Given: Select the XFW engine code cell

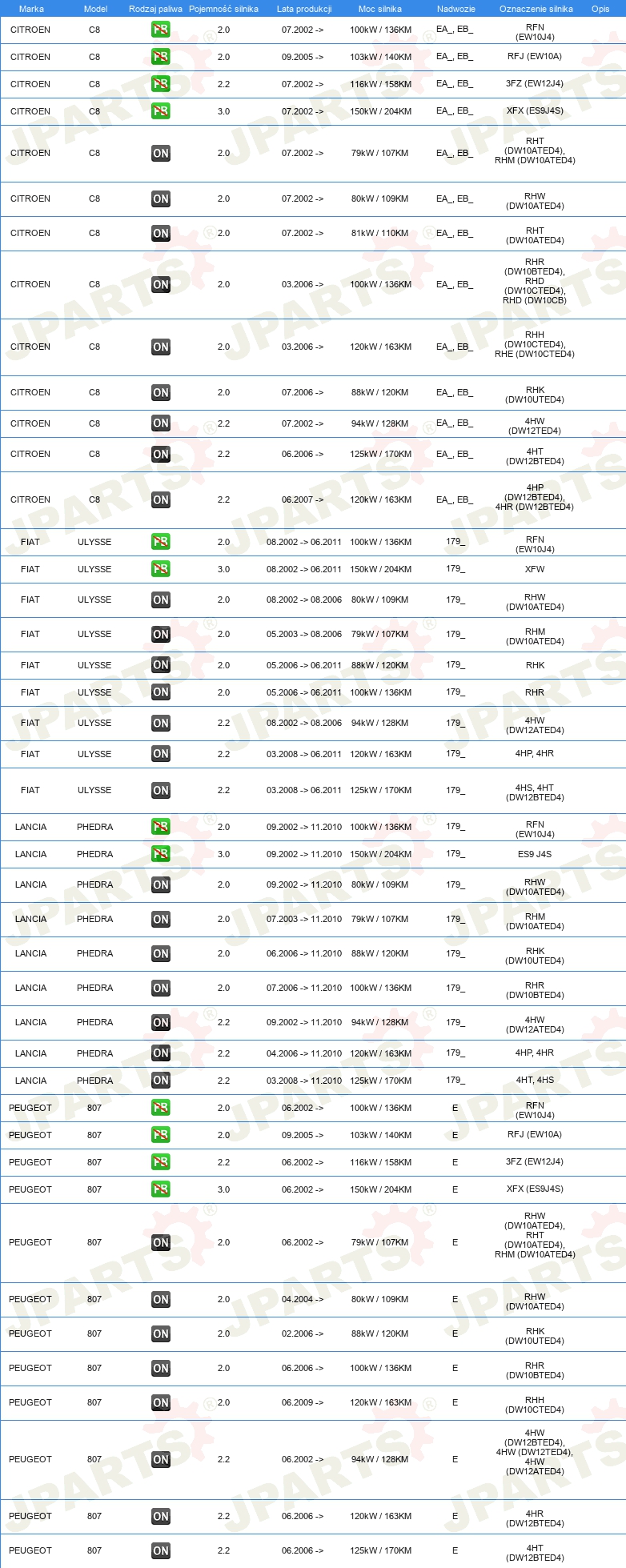Looking at the screenshot, I should coord(535,569).
